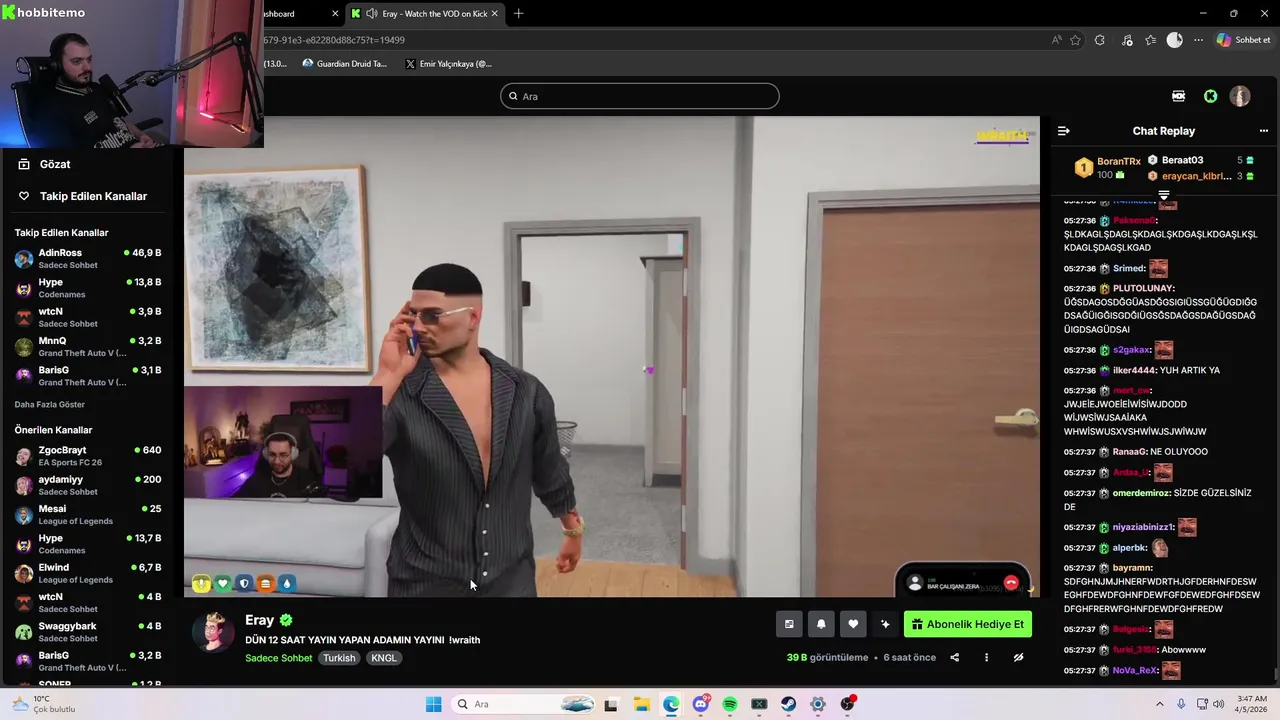Click the volume icon in system tray
The height and width of the screenshot is (720, 1280).
pos(1220,704)
